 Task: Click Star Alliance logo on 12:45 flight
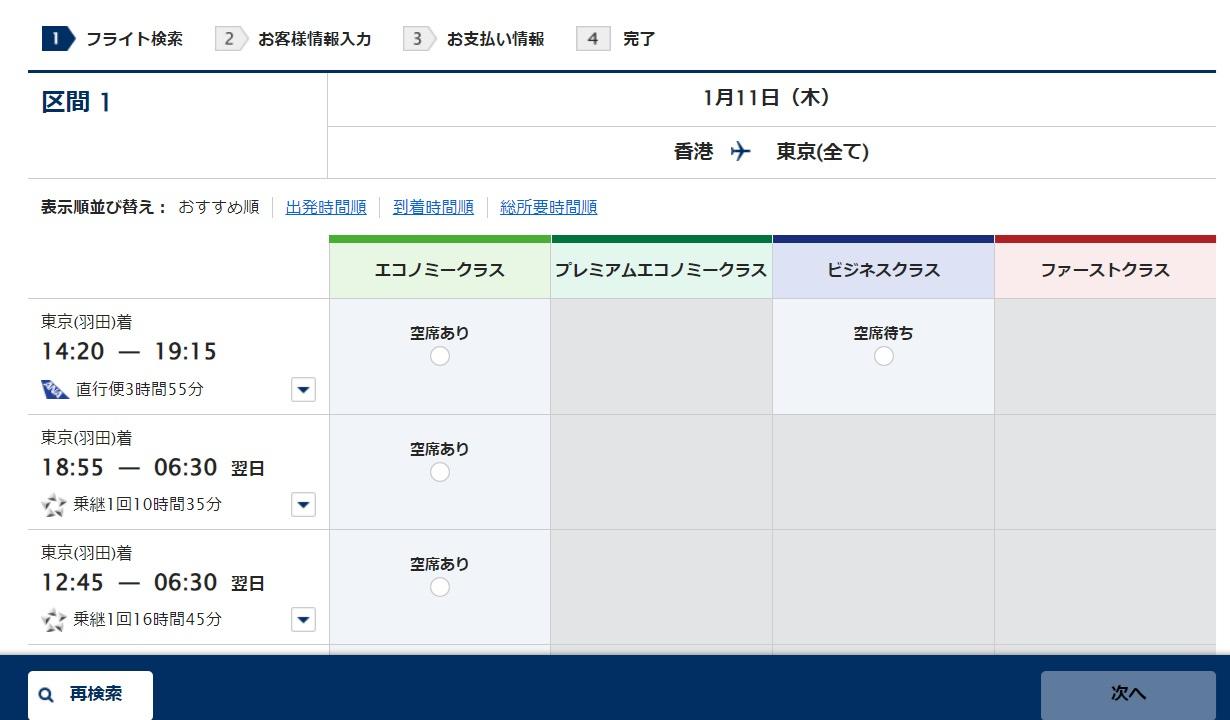pyautogui.click(x=54, y=619)
